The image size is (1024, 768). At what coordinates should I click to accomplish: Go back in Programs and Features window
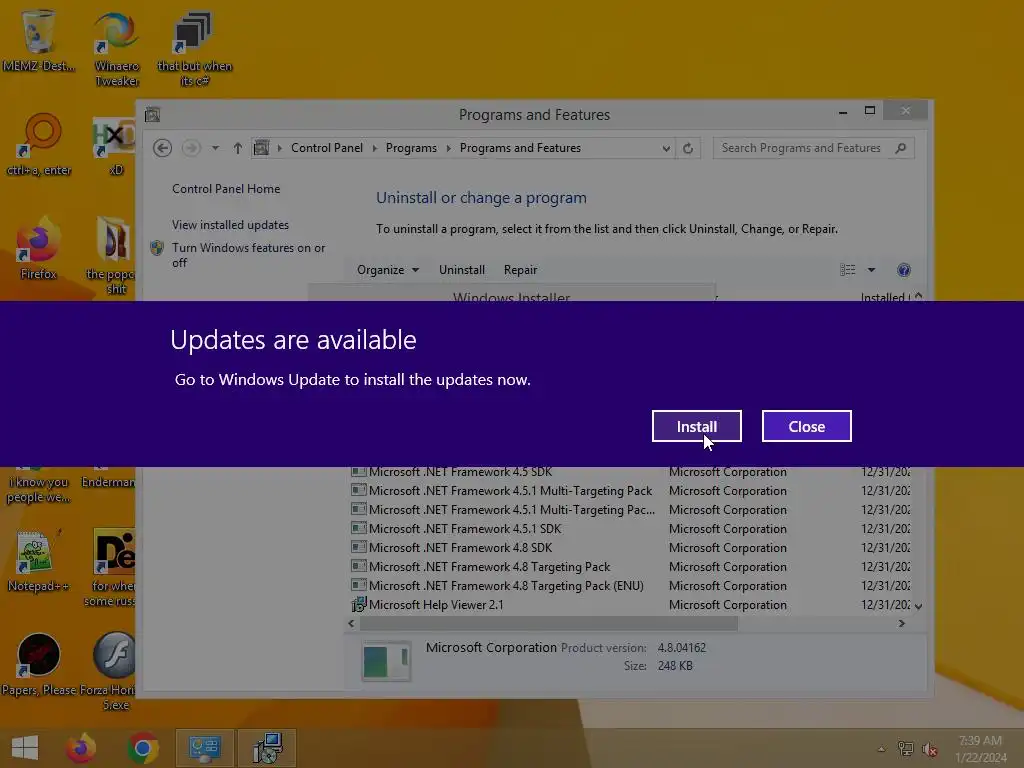click(163, 148)
